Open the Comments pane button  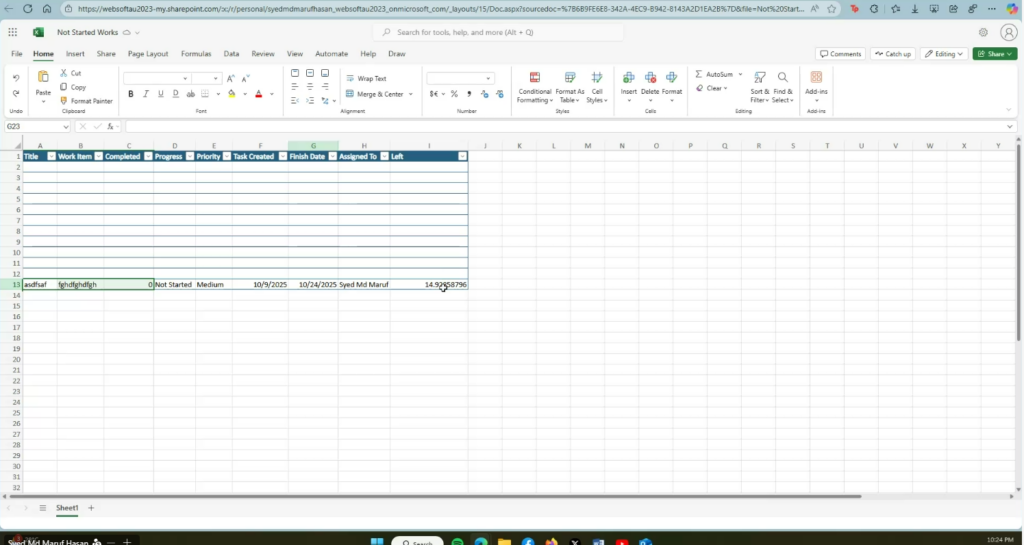(840, 54)
